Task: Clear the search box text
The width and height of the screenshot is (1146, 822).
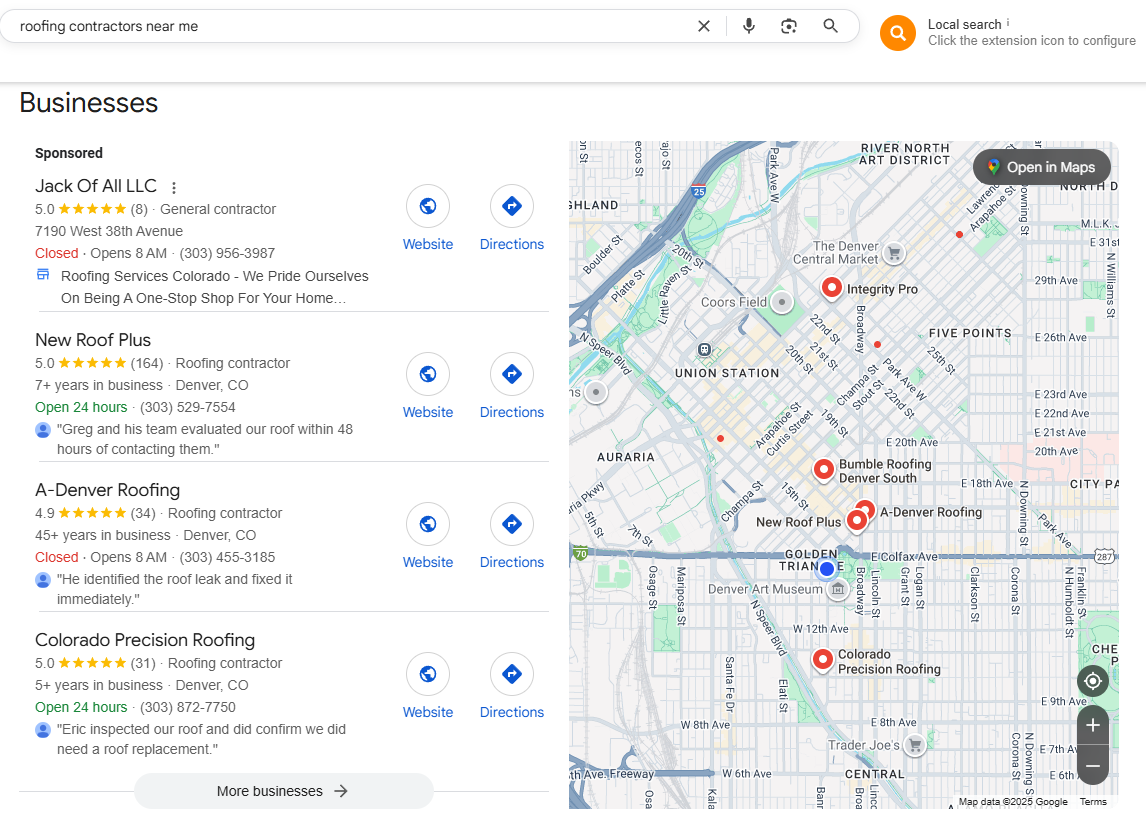Action: [704, 26]
